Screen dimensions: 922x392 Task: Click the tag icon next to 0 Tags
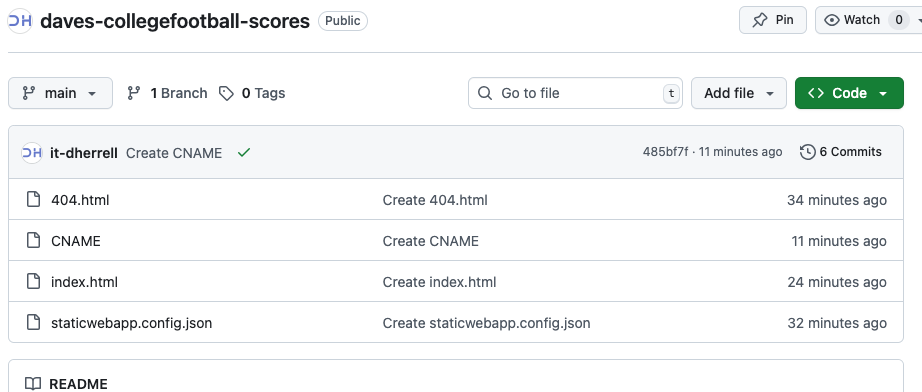tap(226, 93)
